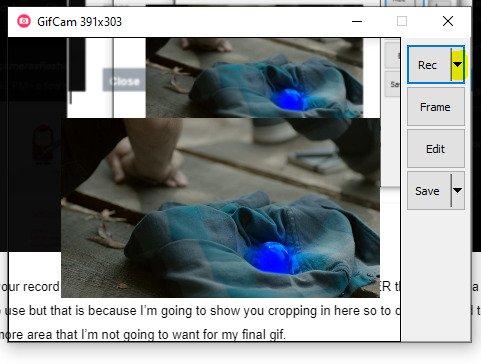This screenshot has height=364, width=481.
Task: Click the Rec button in GifCam
Action: (429, 65)
